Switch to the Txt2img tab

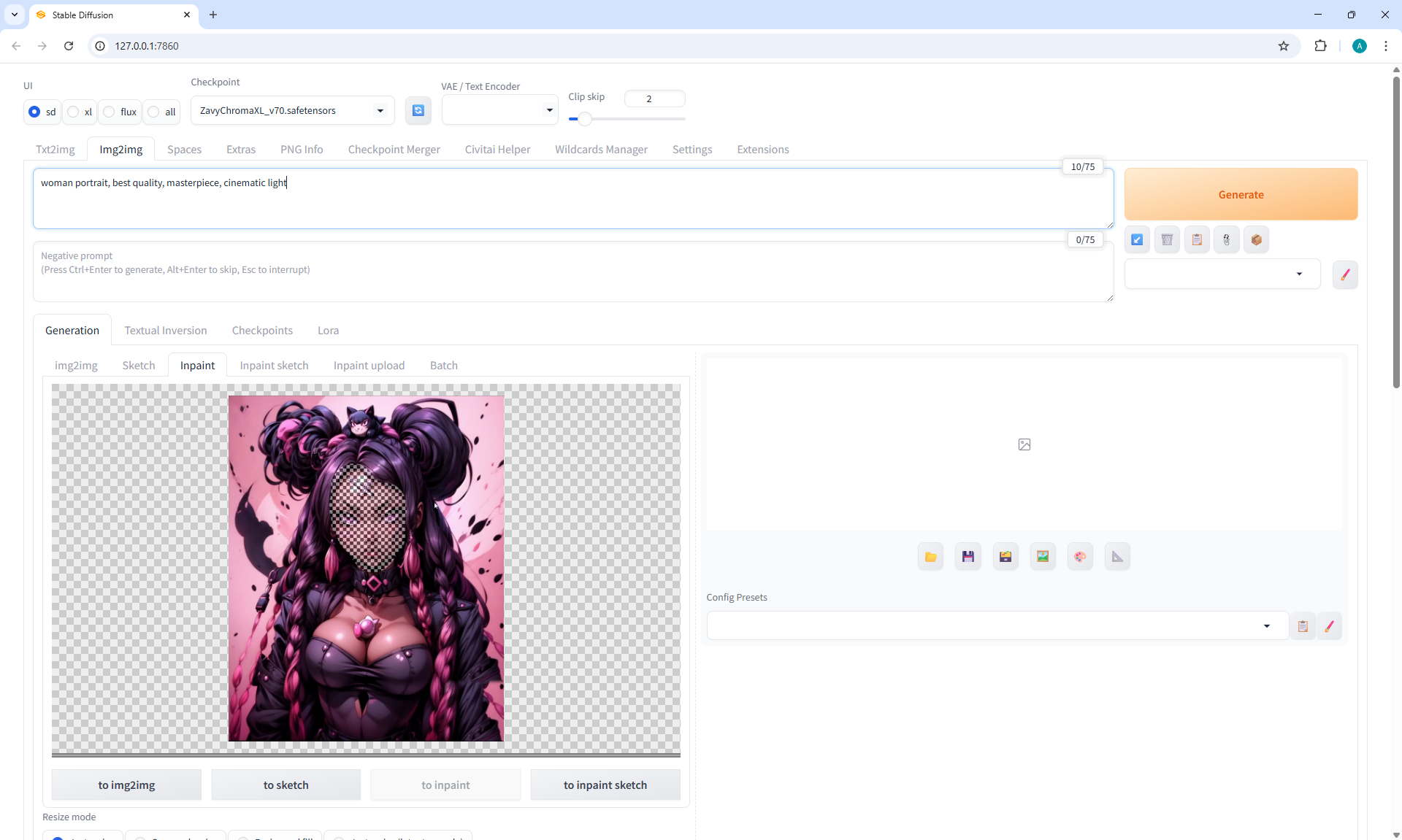tap(55, 150)
